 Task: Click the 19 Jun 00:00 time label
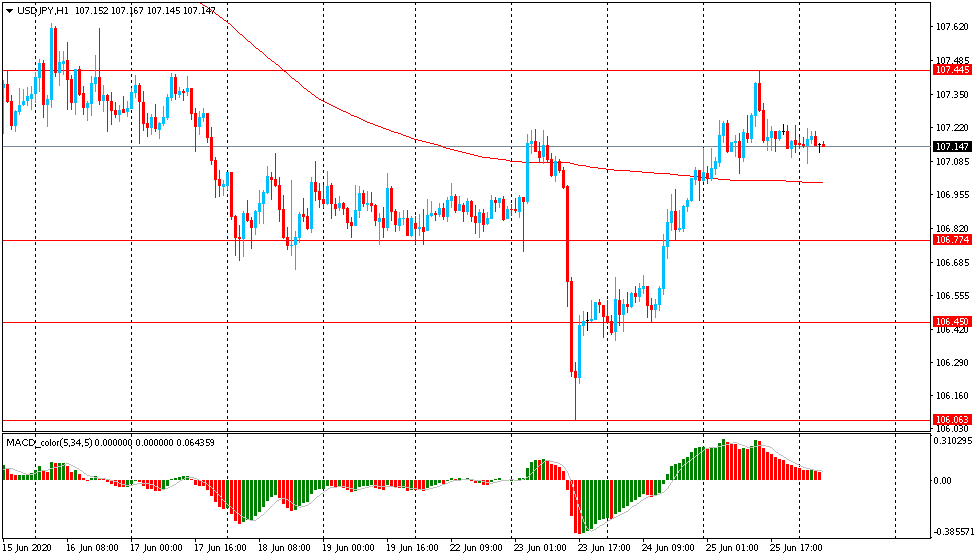pyautogui.click(x=348, y=548)
